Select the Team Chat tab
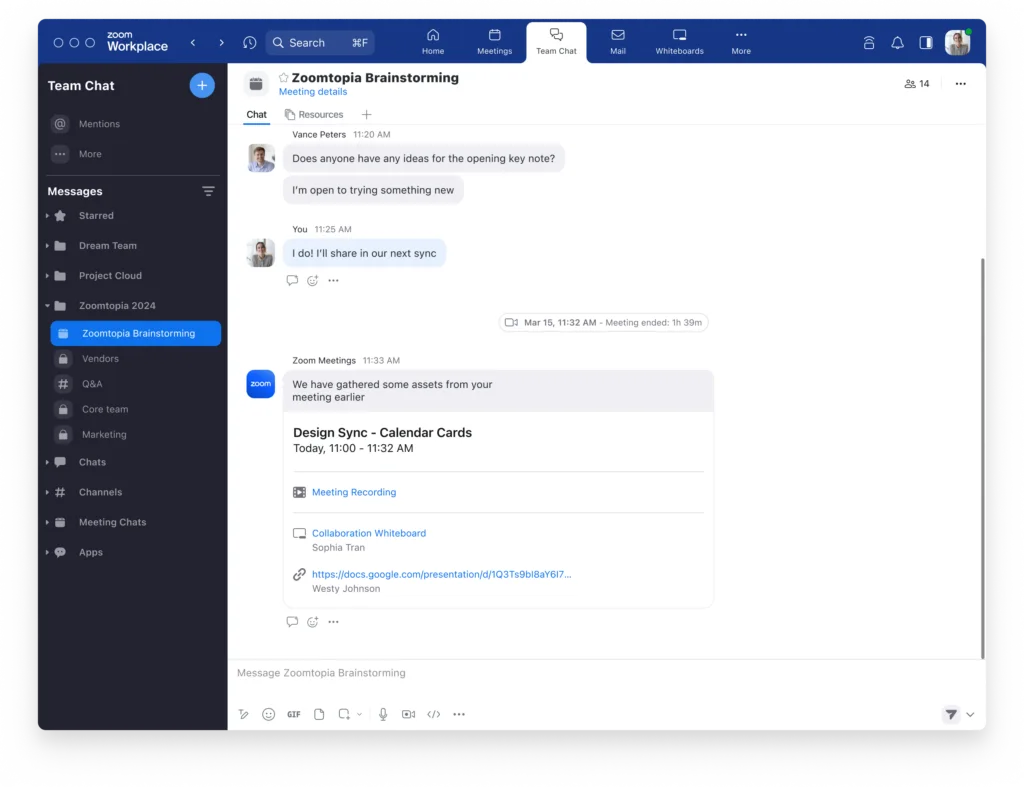The image size is (1024, 787). pyautogui.click(x=556, y=42)
